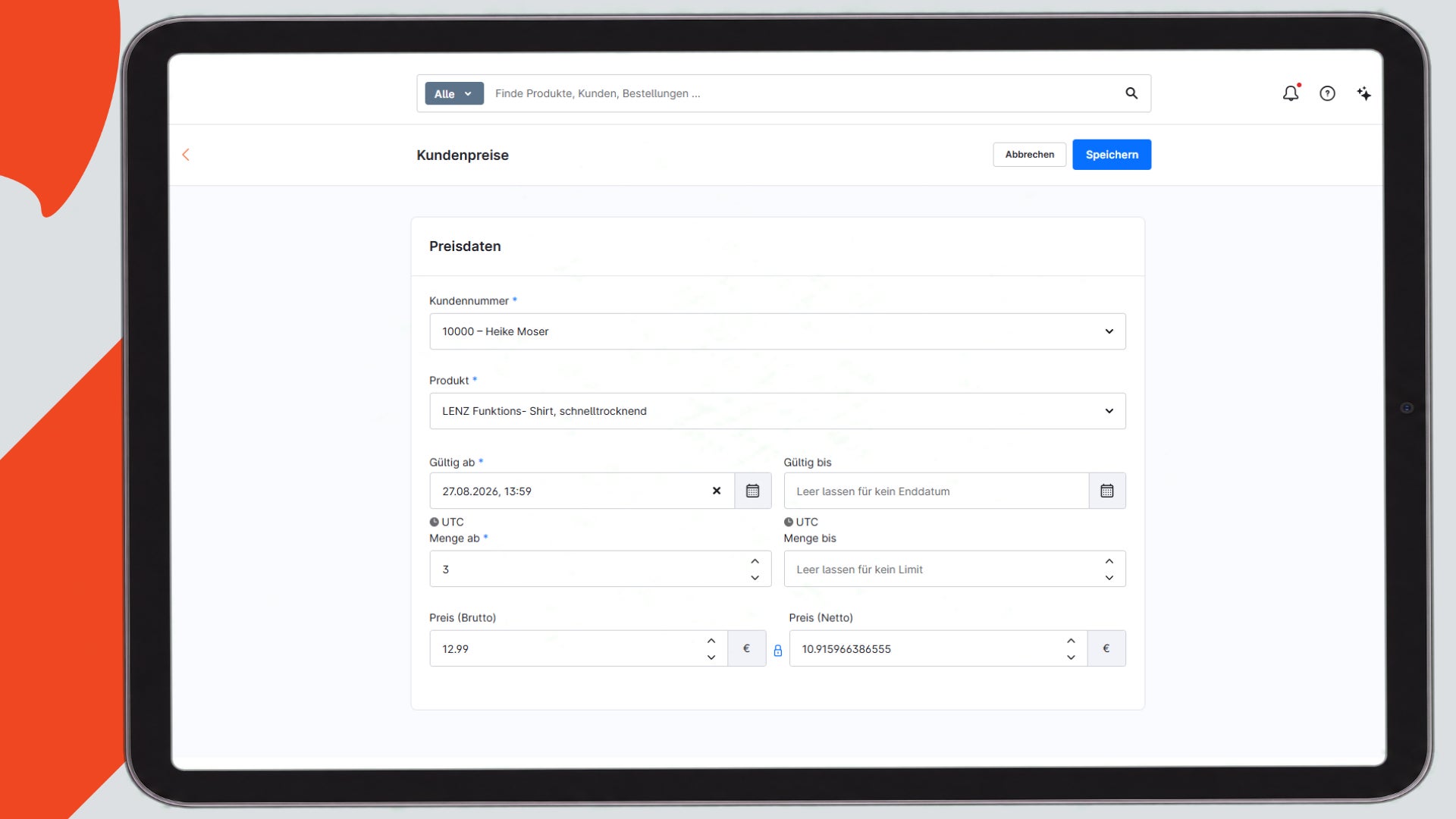
Task: Increase the Preis (Netto) value
Action: click(x=1071, y=641)
